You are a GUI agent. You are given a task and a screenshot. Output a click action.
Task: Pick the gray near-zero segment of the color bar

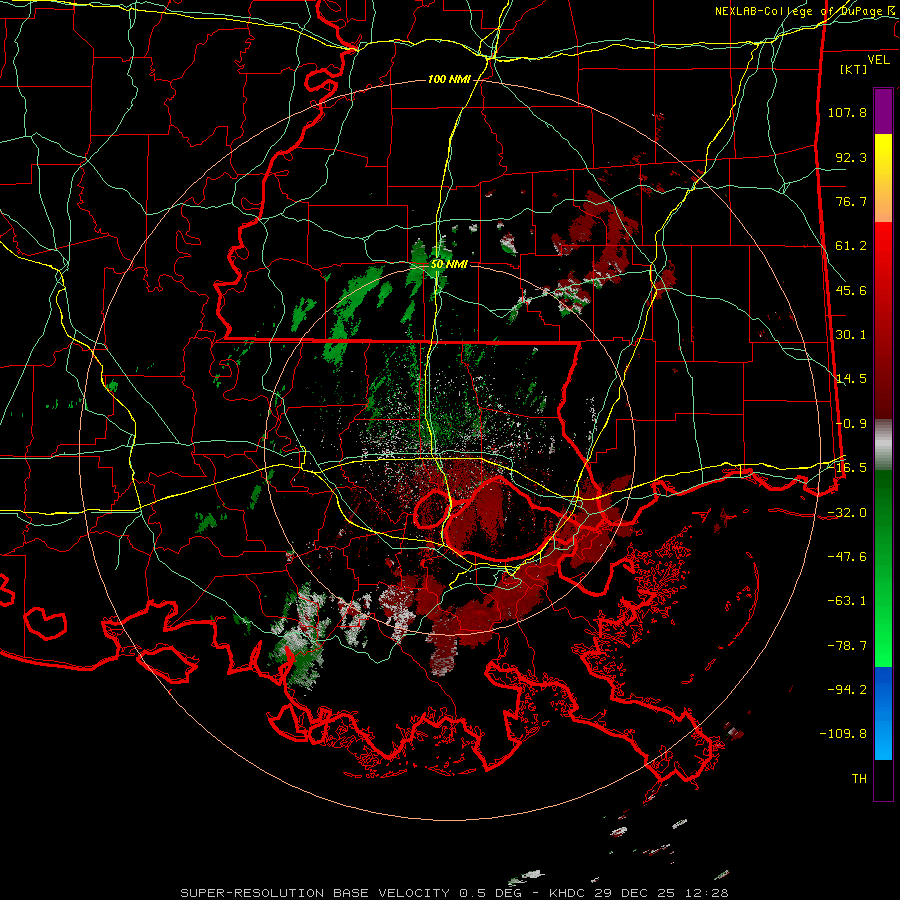pos(883,445)
